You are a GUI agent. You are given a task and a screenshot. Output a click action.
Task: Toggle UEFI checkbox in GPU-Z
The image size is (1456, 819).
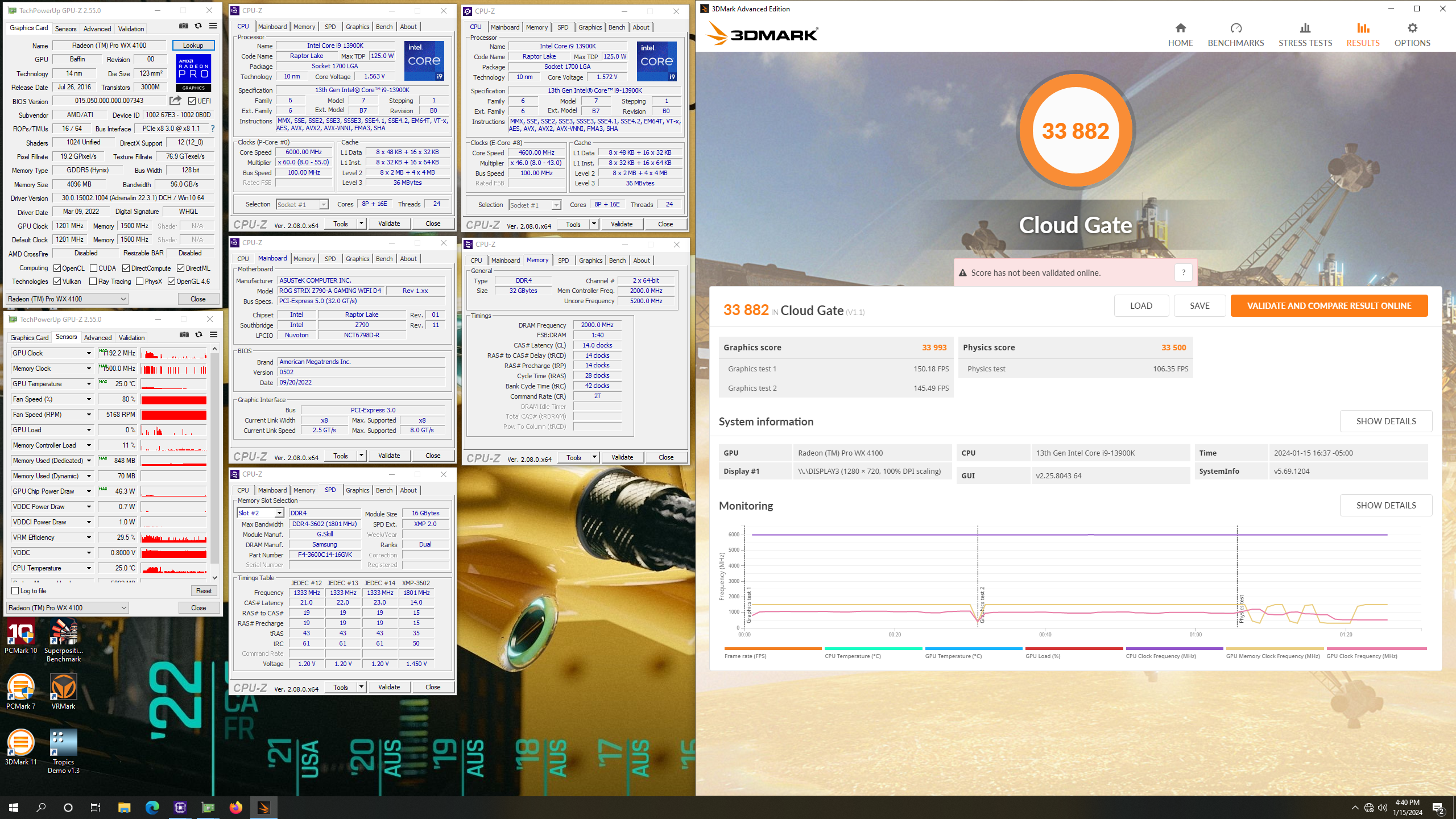[x=192, y=101]
